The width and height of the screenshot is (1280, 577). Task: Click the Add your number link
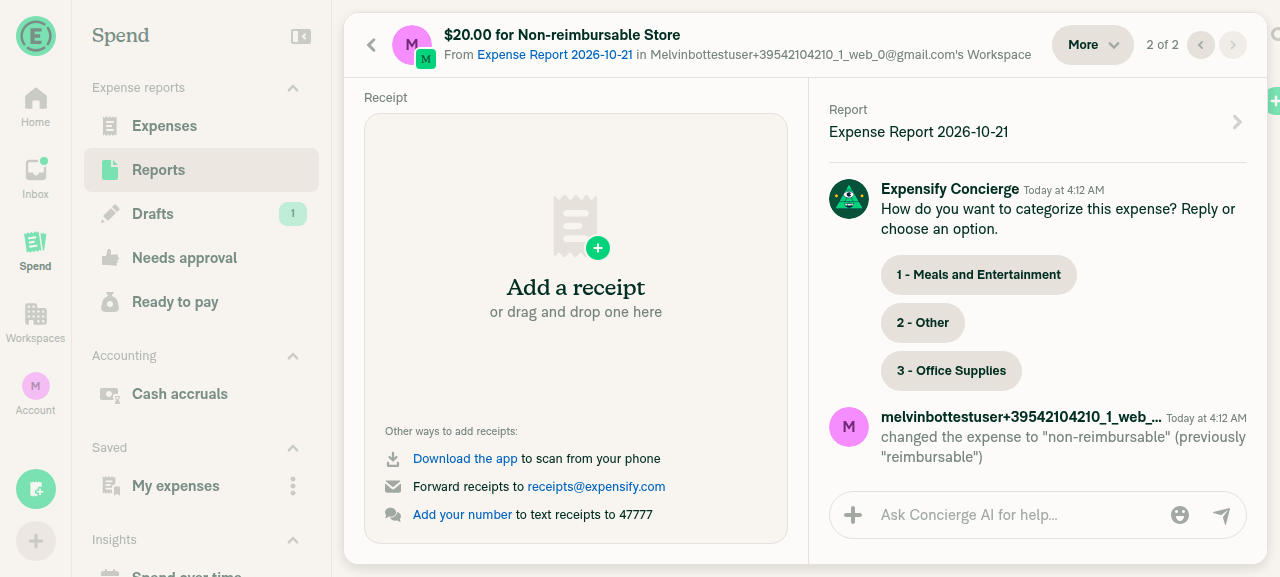point(462,515)
